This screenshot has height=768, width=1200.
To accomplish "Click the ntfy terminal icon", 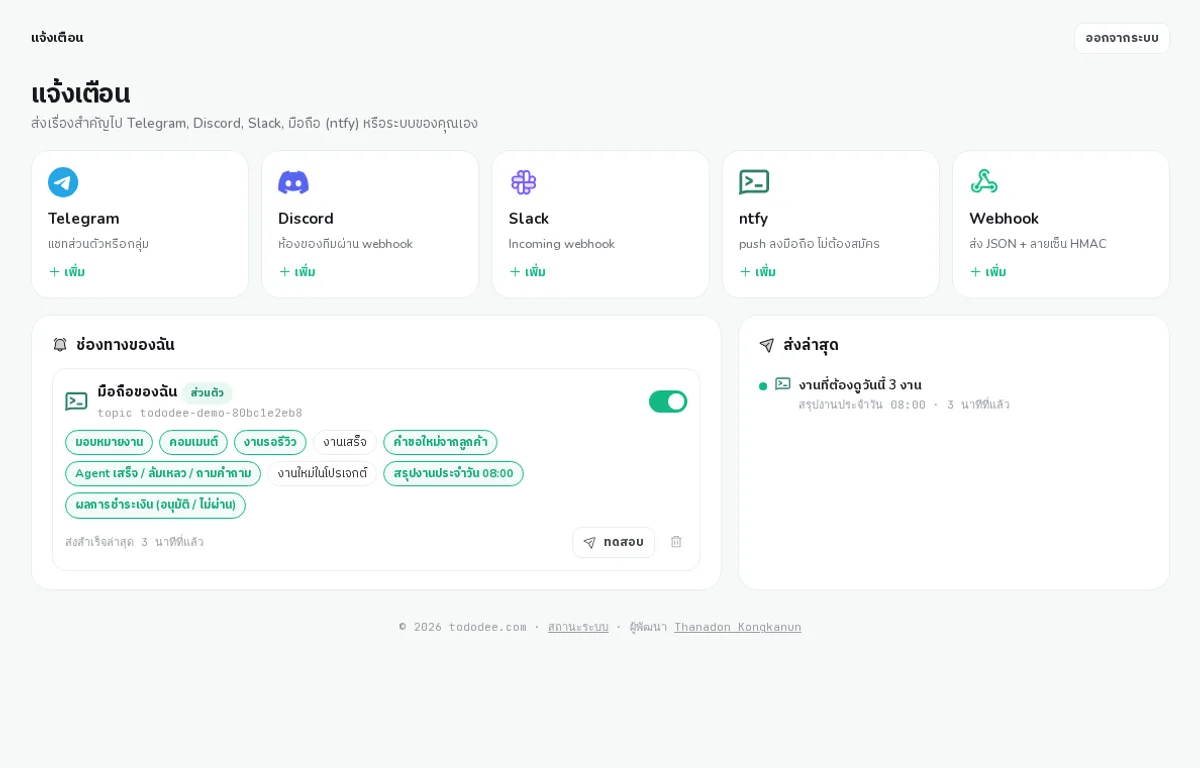I will [754, 182].
